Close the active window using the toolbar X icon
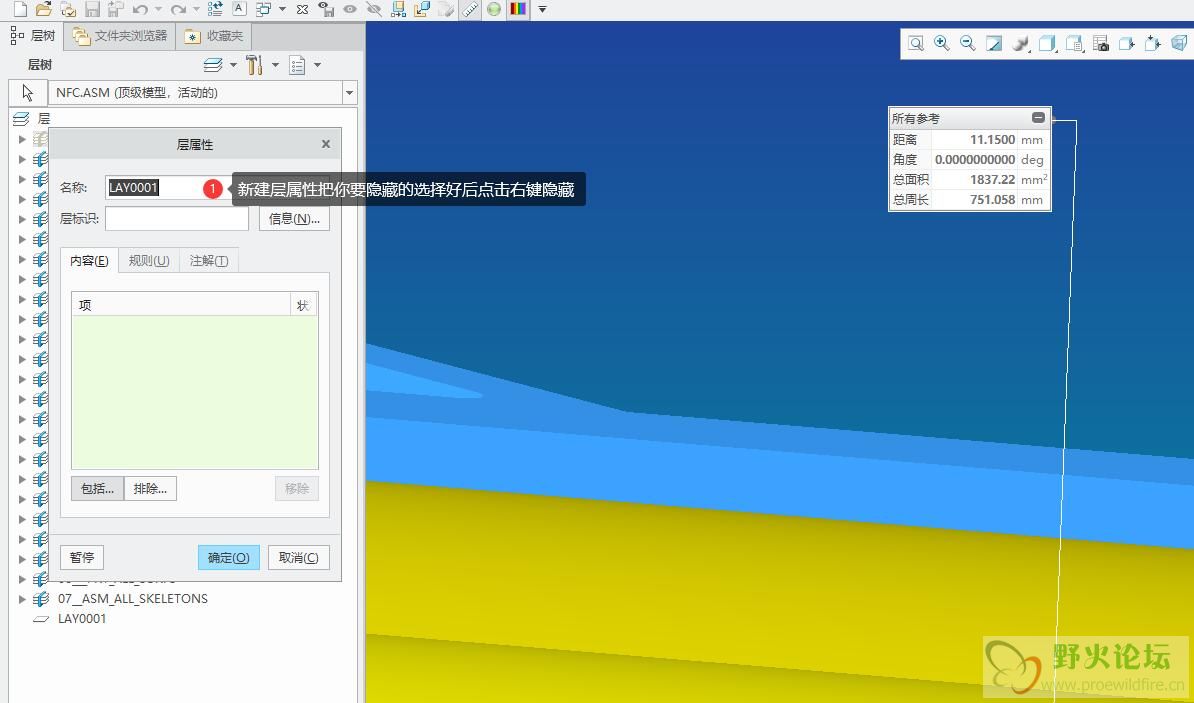Viewport: 1194px width, 703px height. point(302,9)
